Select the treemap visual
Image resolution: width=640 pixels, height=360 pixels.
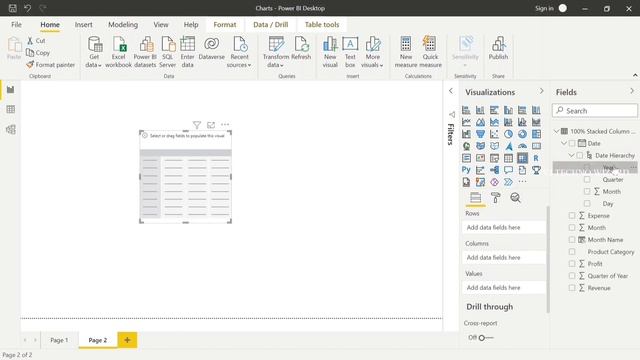[536, 134]
